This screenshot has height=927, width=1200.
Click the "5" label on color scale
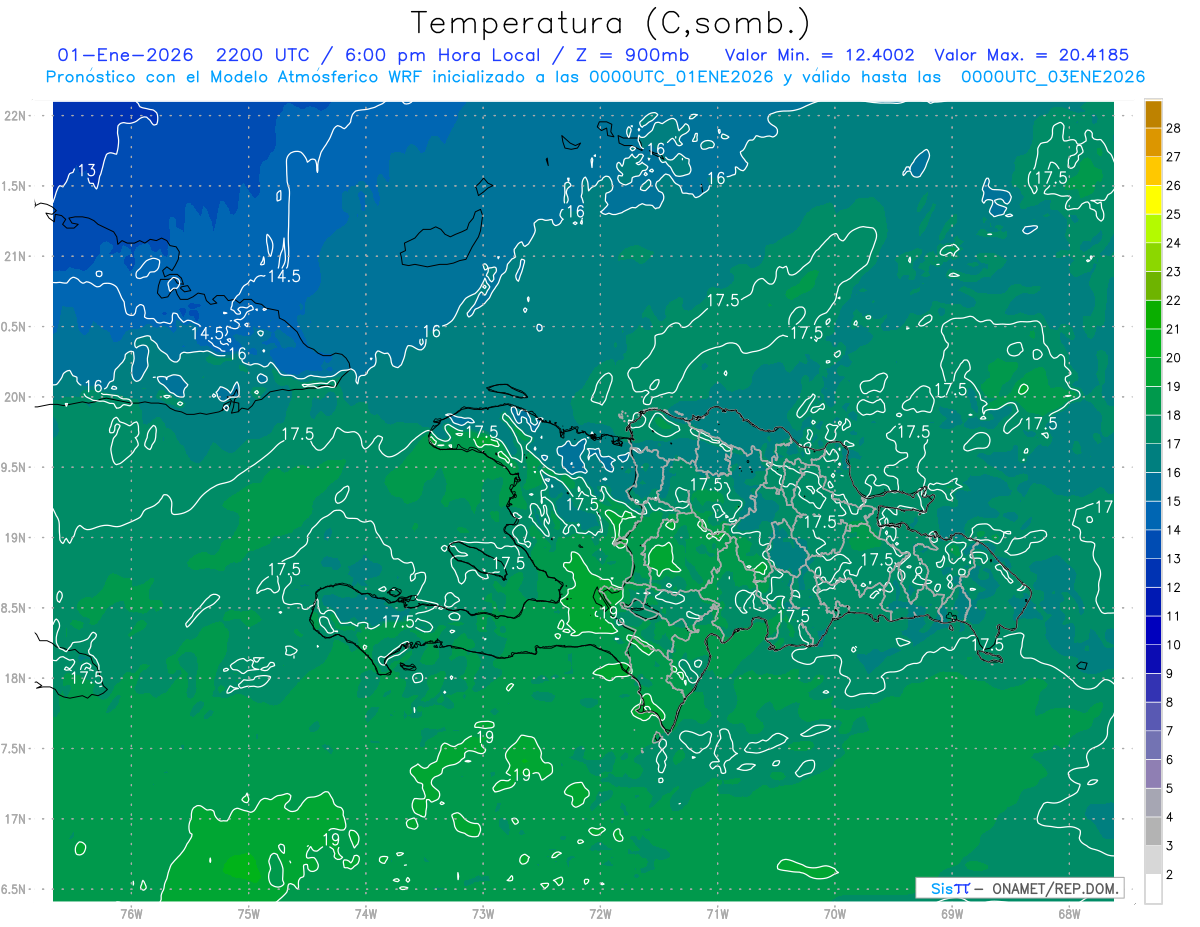[x=1170, y=789]
